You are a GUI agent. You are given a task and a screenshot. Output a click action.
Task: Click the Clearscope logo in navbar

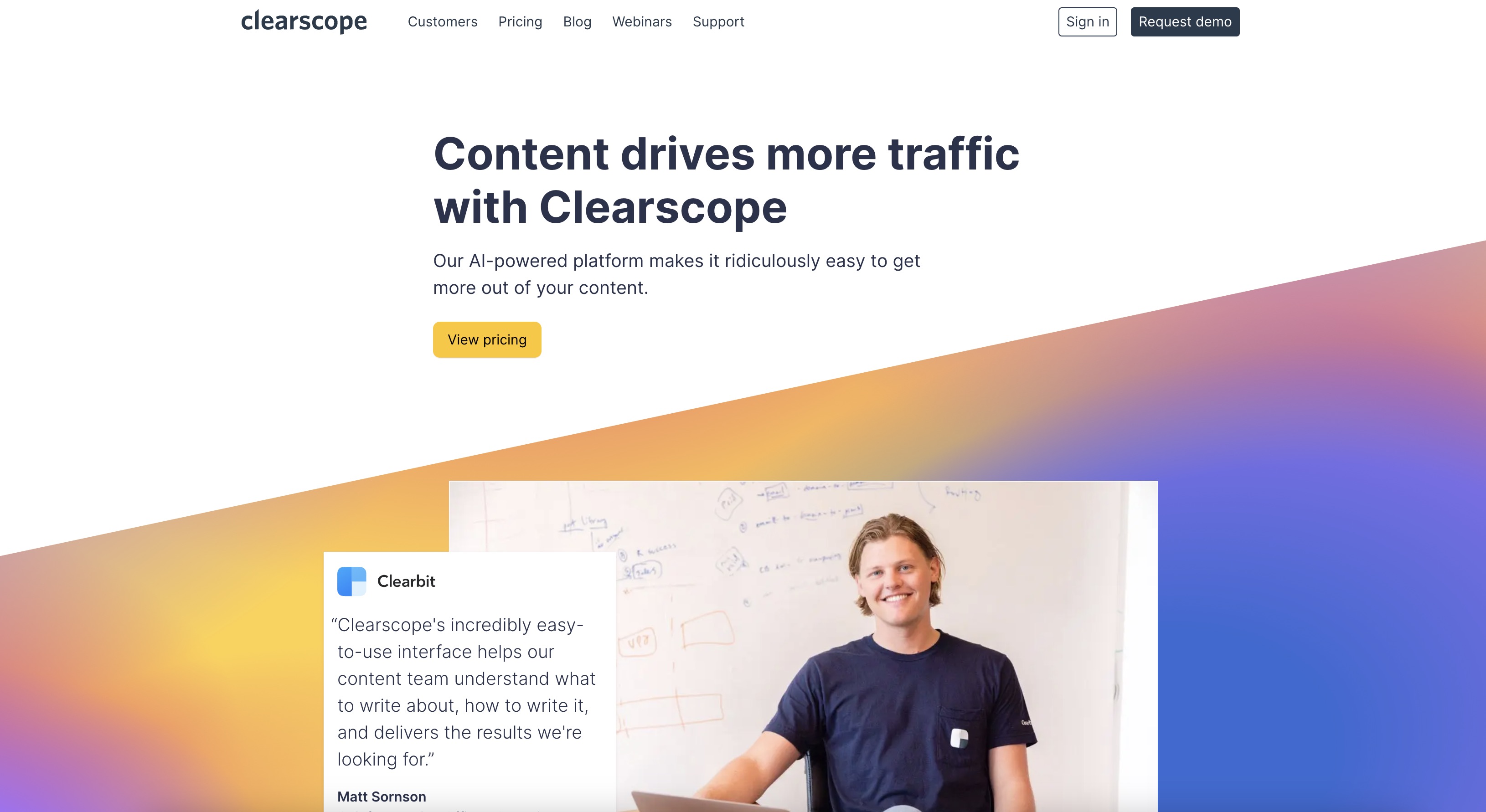pyautogui.click(x=303, y=21)
